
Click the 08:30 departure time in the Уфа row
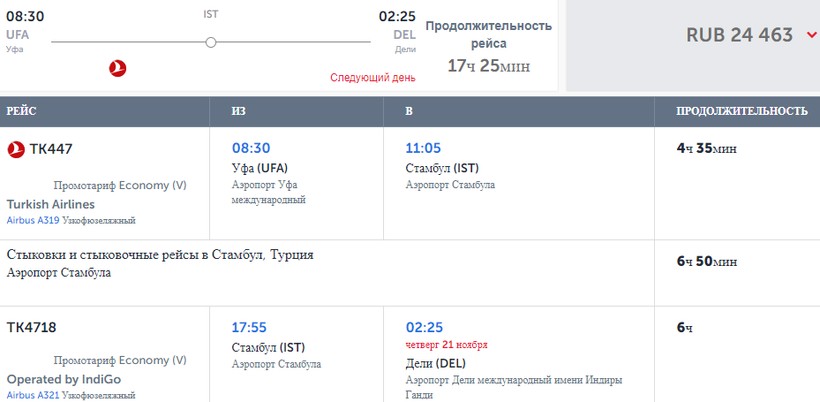pyautogui.click(x=250, y=147)
